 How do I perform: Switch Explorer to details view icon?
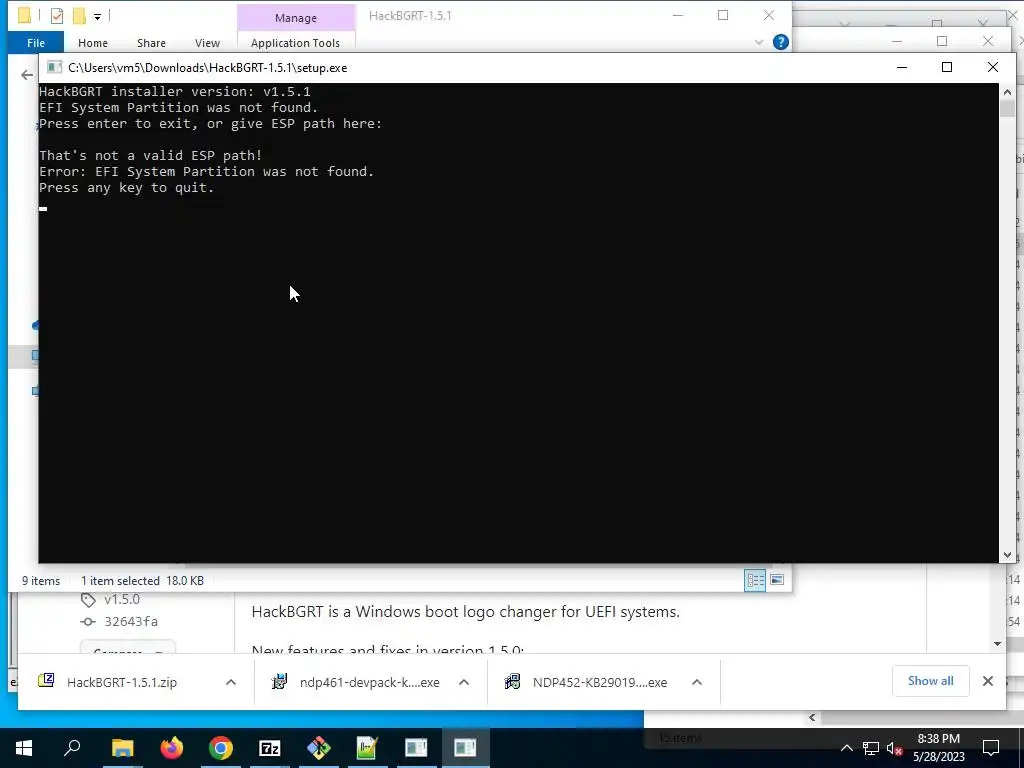(x=755, y=580)
